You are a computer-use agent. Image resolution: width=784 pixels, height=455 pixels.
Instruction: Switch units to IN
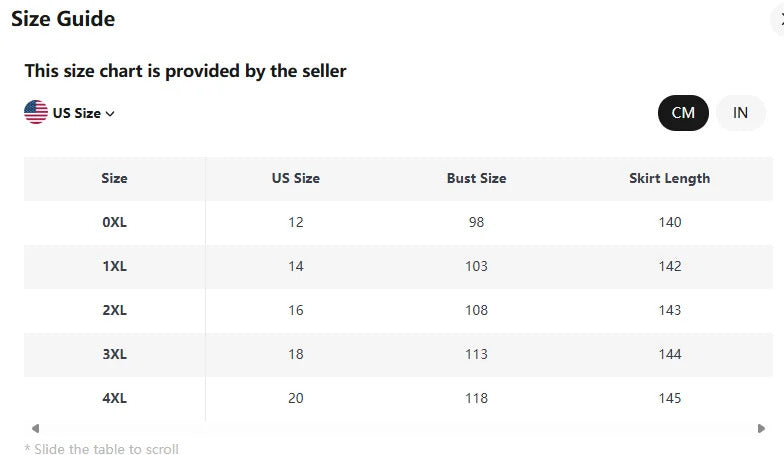click(740, 113)
